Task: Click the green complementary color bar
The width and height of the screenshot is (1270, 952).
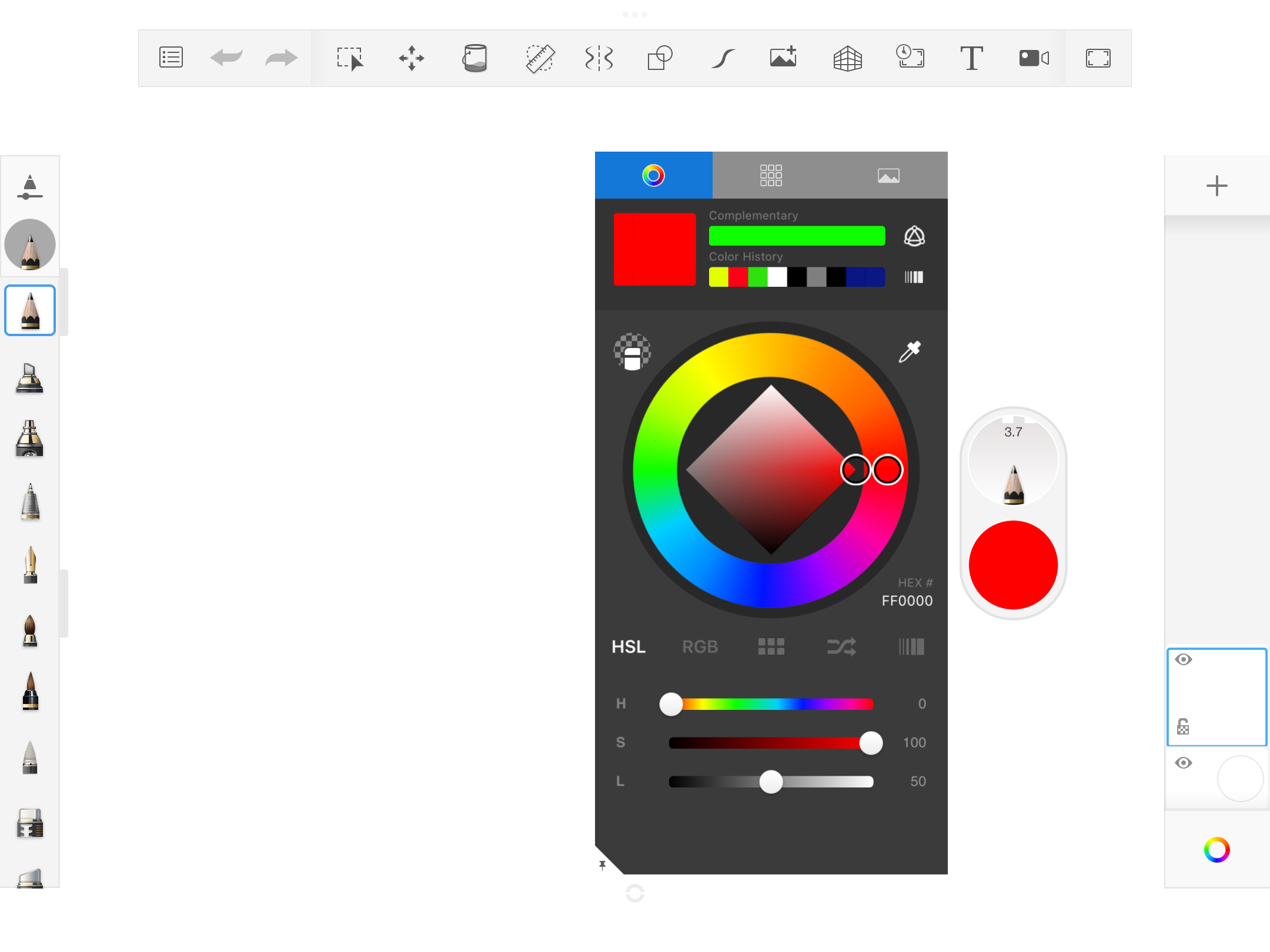Action: pos(797,236)
